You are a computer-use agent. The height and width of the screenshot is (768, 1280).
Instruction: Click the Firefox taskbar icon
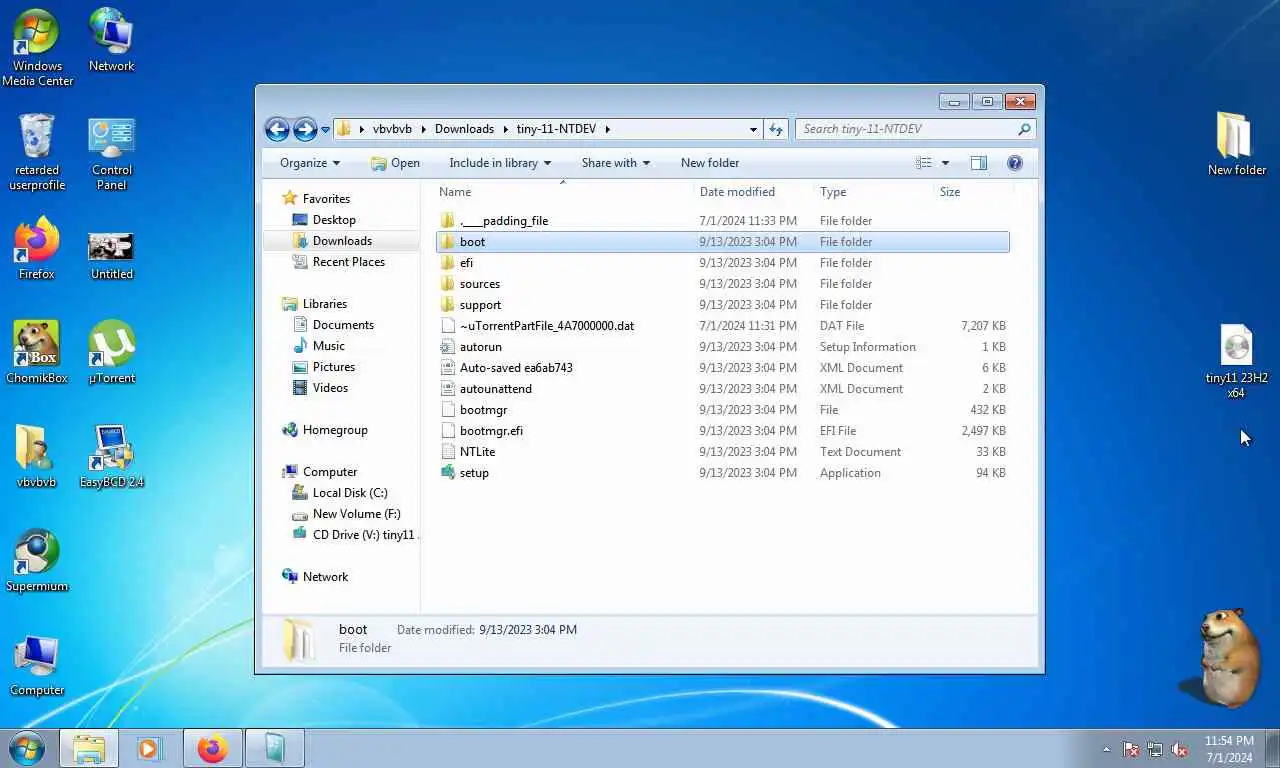tap(212, 748)
